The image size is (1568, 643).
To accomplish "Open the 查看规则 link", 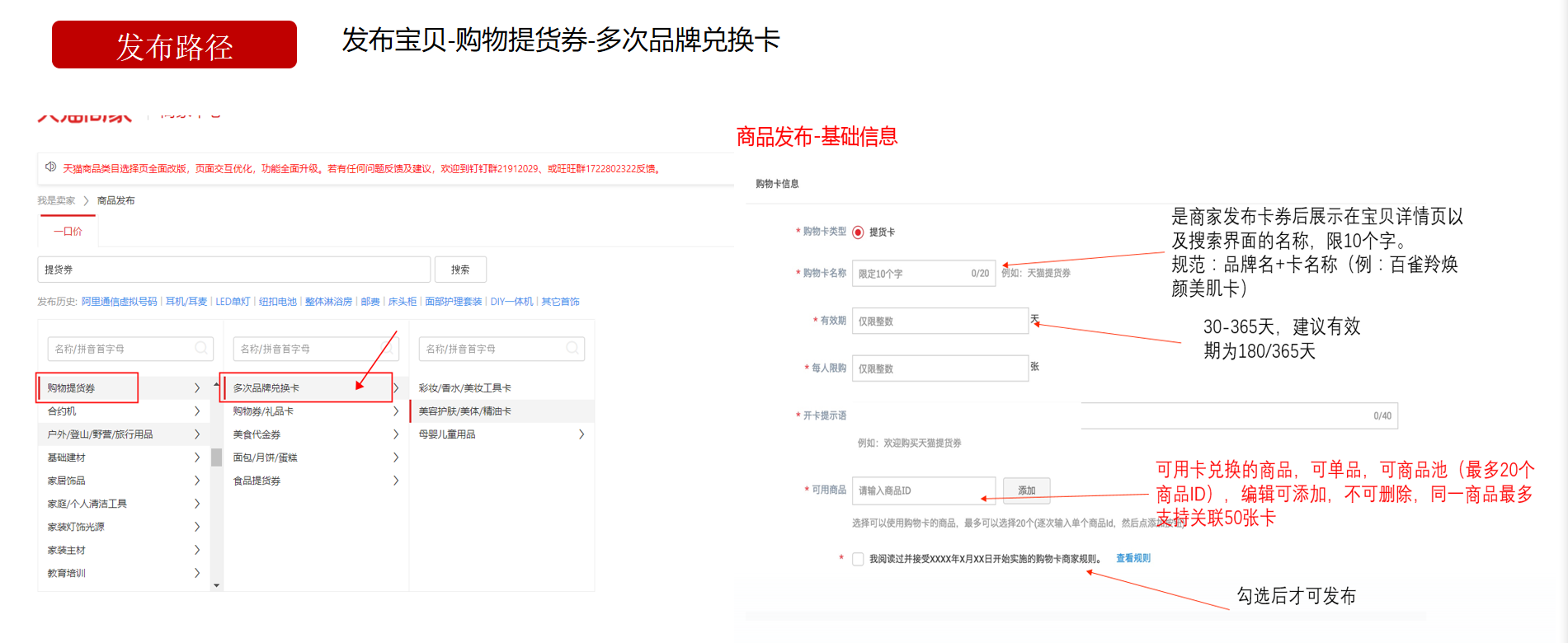I will click(x=1132, y=559).
